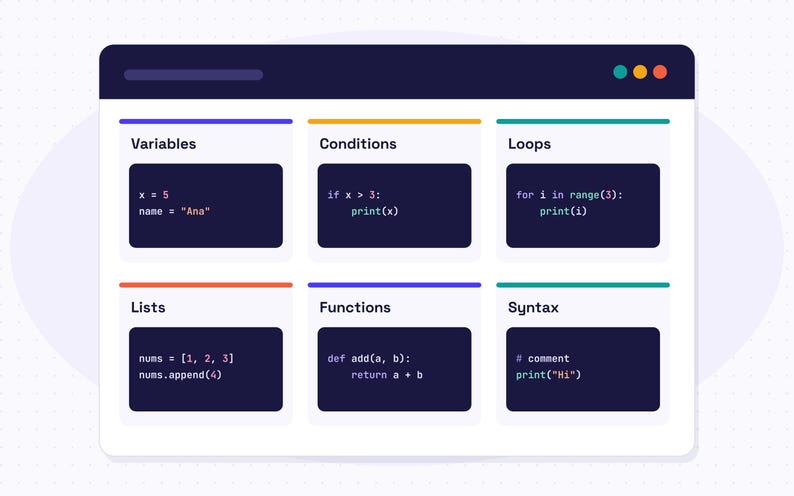Image resolution: width=794 pixels, height=496 pixels.
Task: Click the orange-red window dot
Action: pos(660,72)
